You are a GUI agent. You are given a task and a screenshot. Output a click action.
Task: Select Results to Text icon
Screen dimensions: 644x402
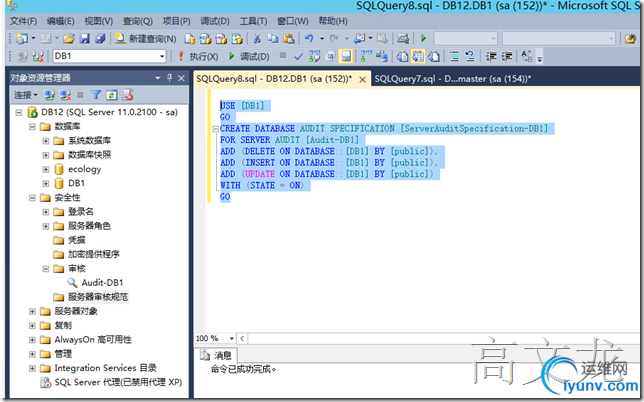pos(402,56)
